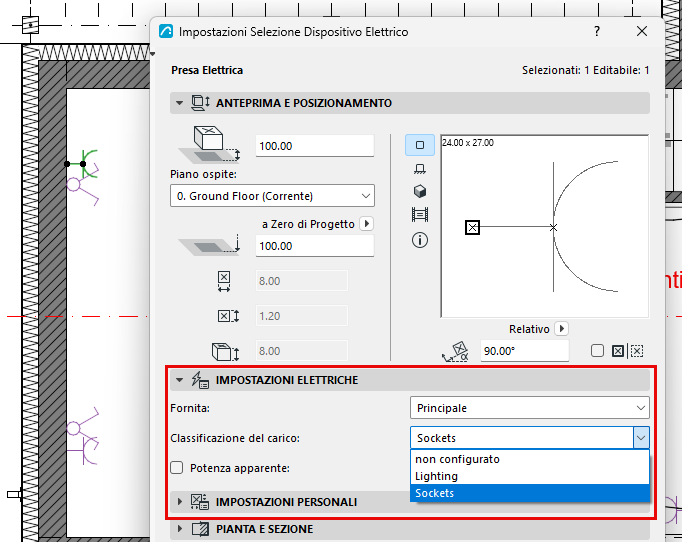Show the preview picture filmstrip icon
This screenshot has height=542, width=682.
pyautogui.click(x=420, y=214)
